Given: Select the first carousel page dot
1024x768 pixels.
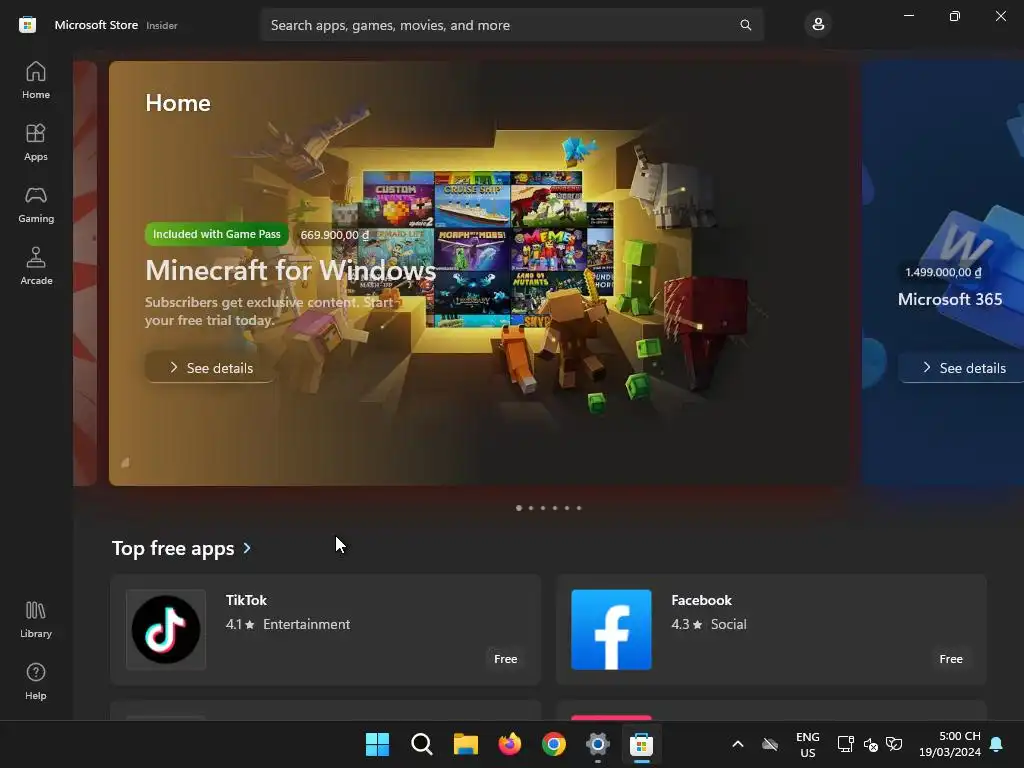Looking at the screenshot, I should point(519,507).
